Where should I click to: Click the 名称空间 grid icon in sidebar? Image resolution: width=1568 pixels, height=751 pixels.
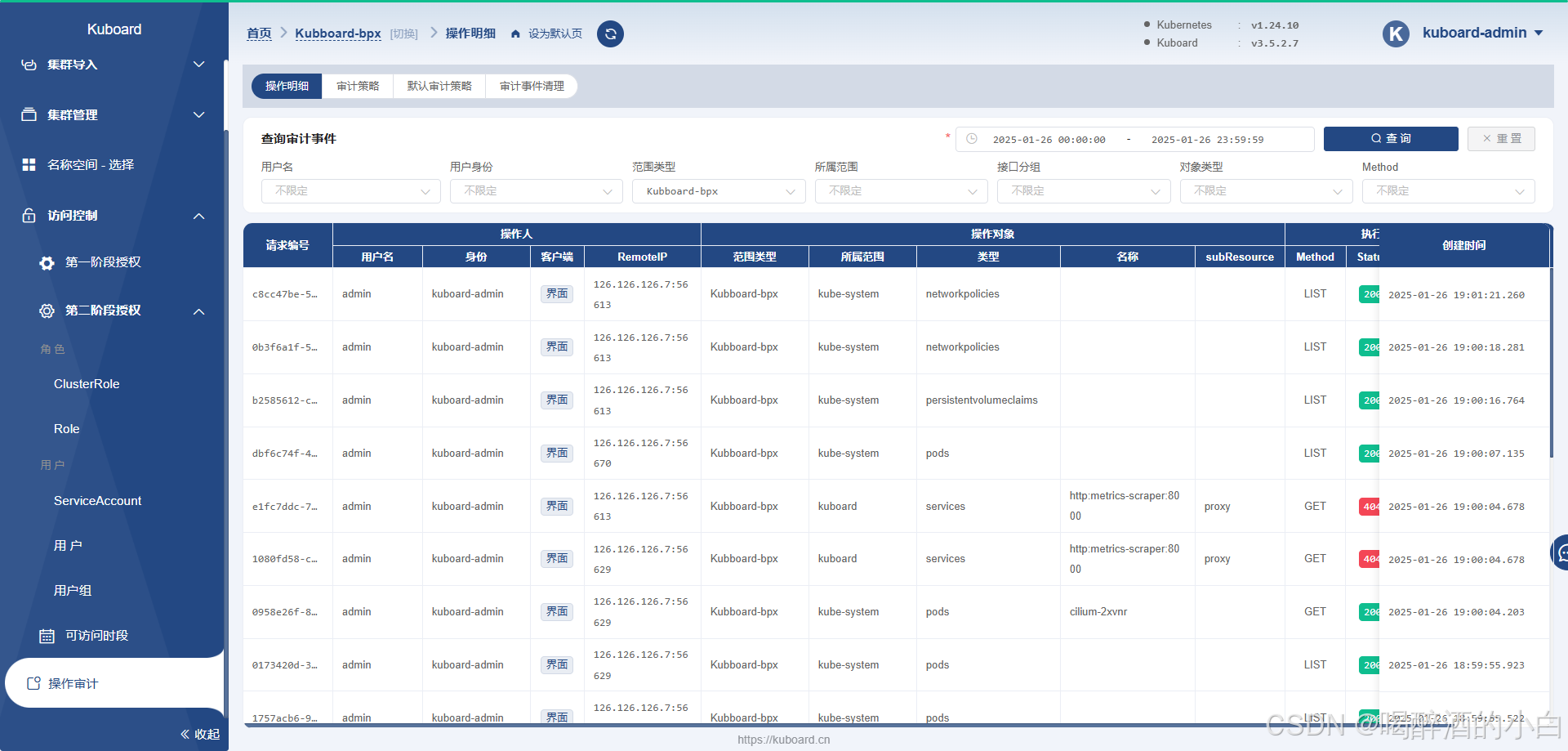pyautogui.click(x=29, y=165)
